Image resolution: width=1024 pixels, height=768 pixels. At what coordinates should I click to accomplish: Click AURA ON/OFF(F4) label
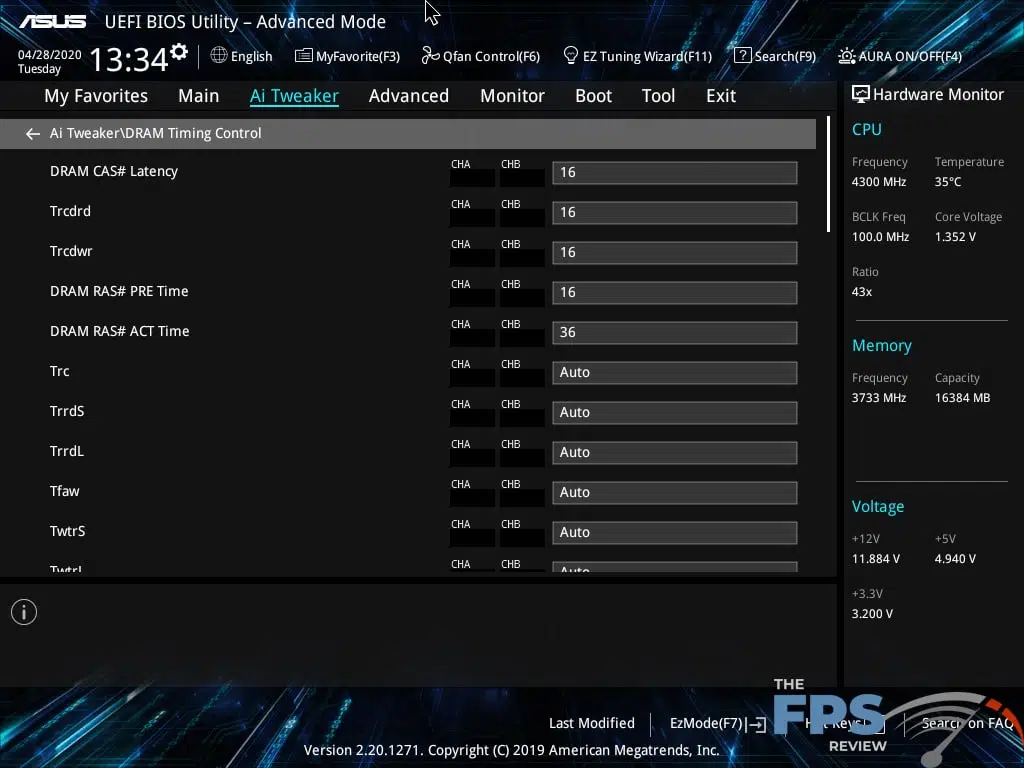click(910, 56)
